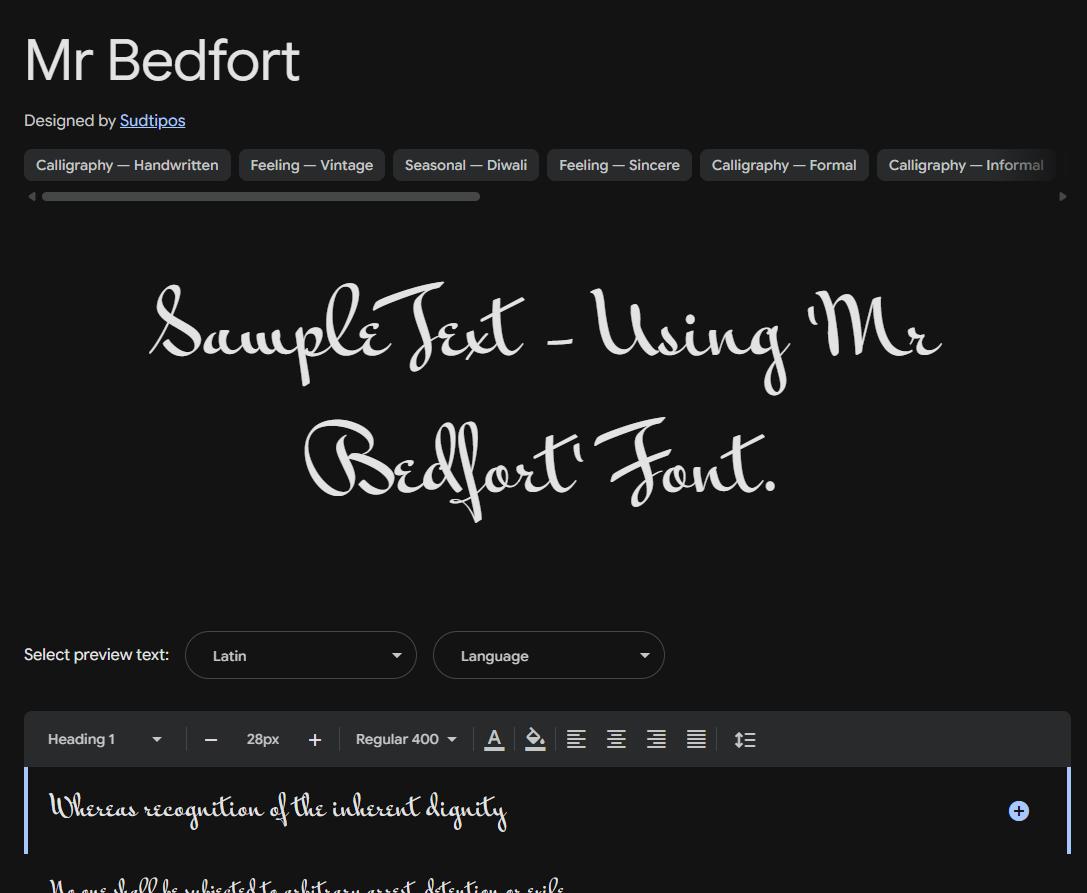The height and width of the screenshot is (893, 1087).
Task: Open the Heading 1 style dropdown
Action: (105, 739)
